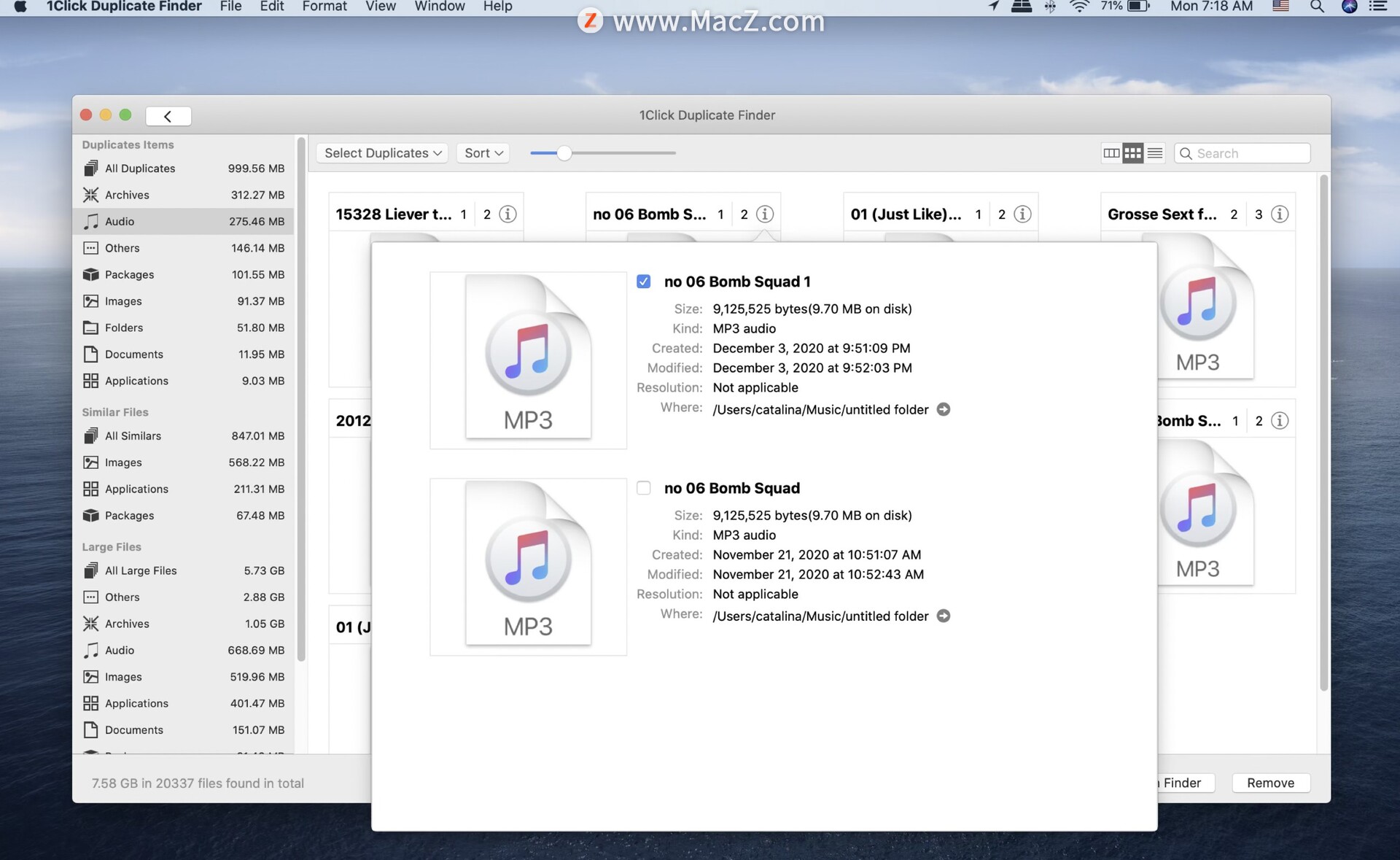Select the 'no 06 Bomb Squad 1' file title

click(737, 282)
